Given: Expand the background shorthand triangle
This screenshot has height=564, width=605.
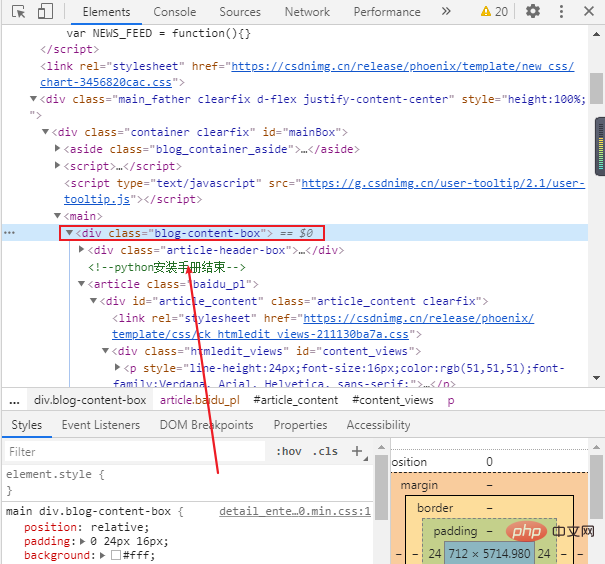Looking at the screenshot, I should point(102,555).
